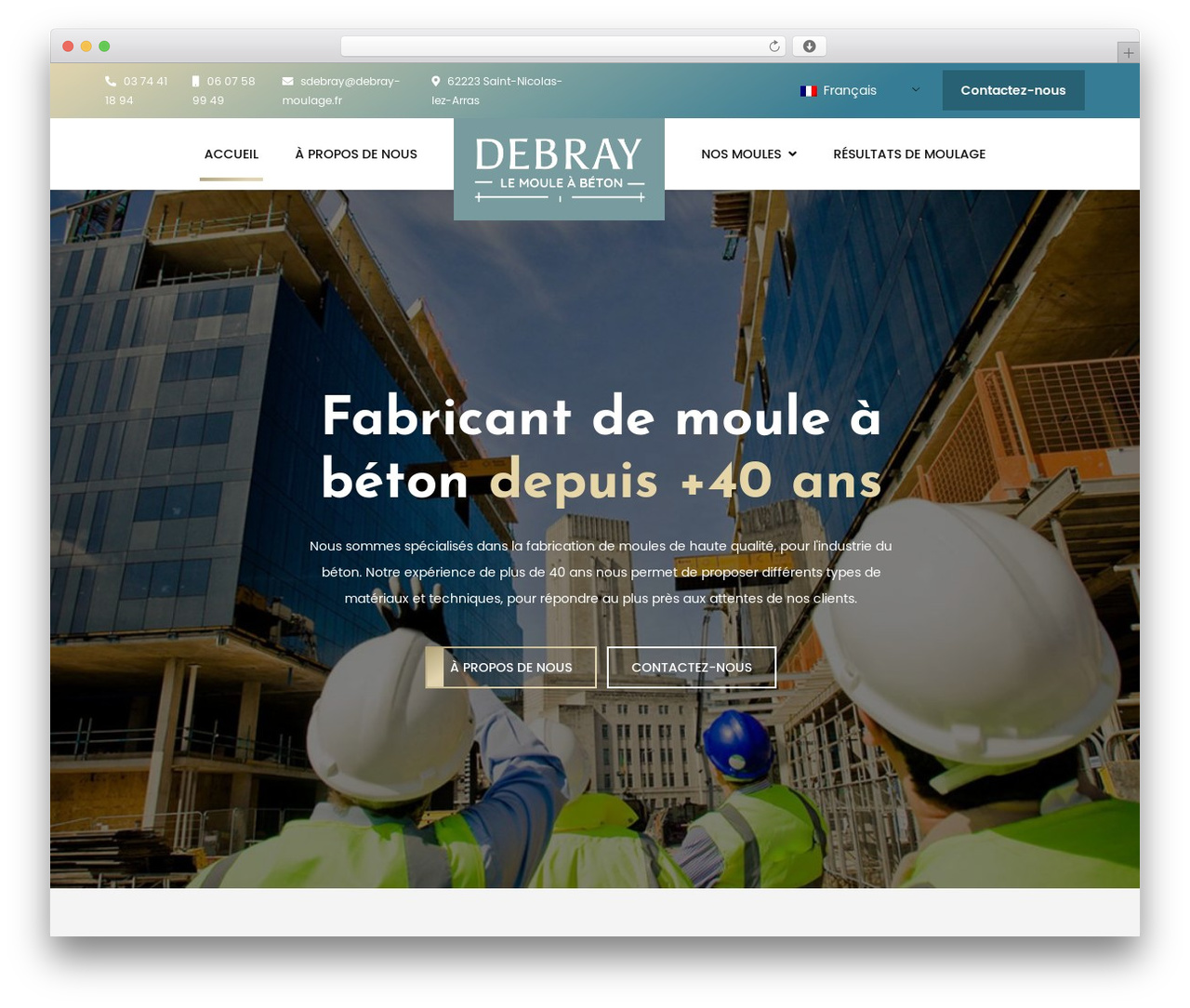Open a new browser tab with plus
This screenshot has height=1008, width=1190.
tap(1128, 53)
